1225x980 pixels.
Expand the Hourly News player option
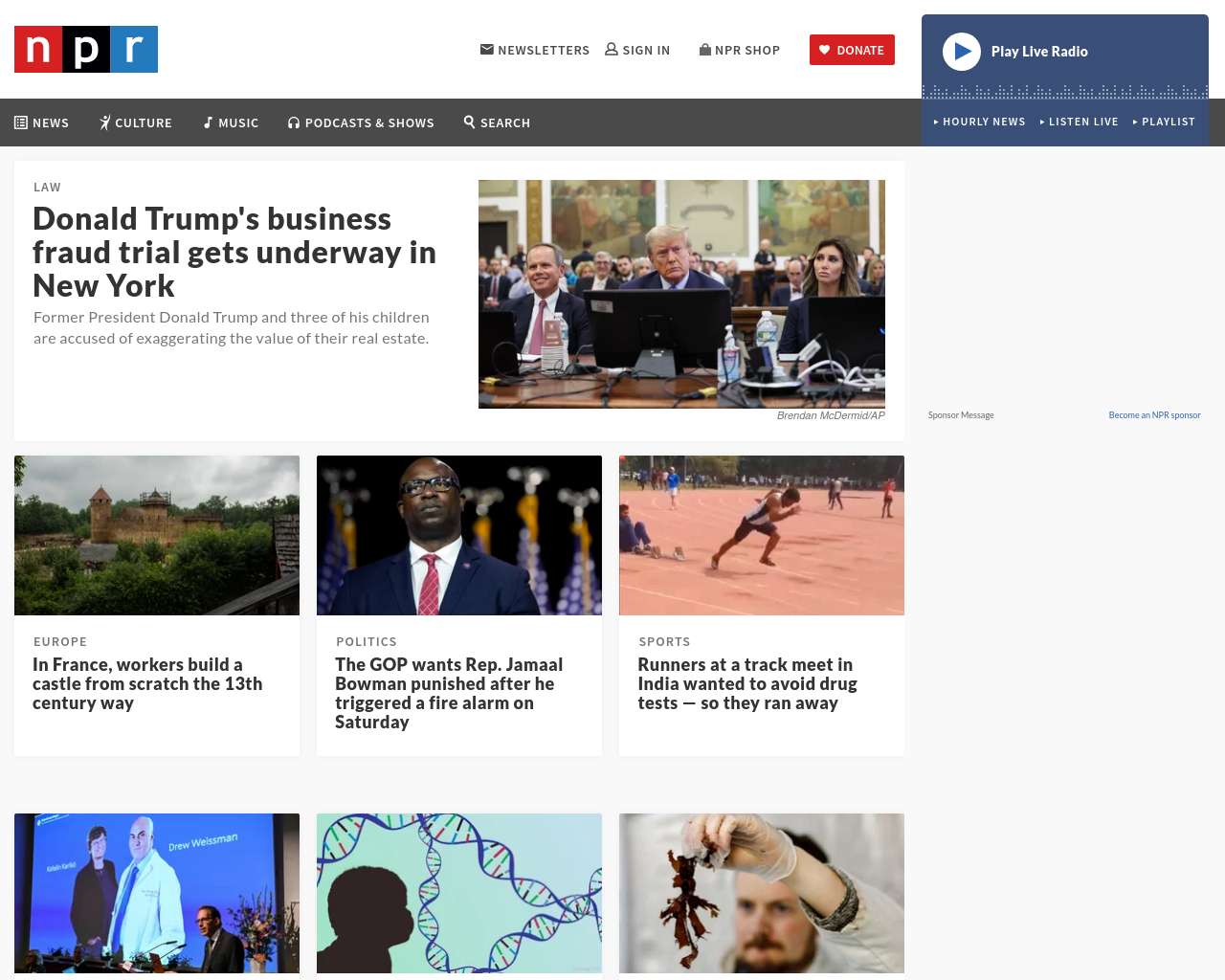(x=979, y=122)
